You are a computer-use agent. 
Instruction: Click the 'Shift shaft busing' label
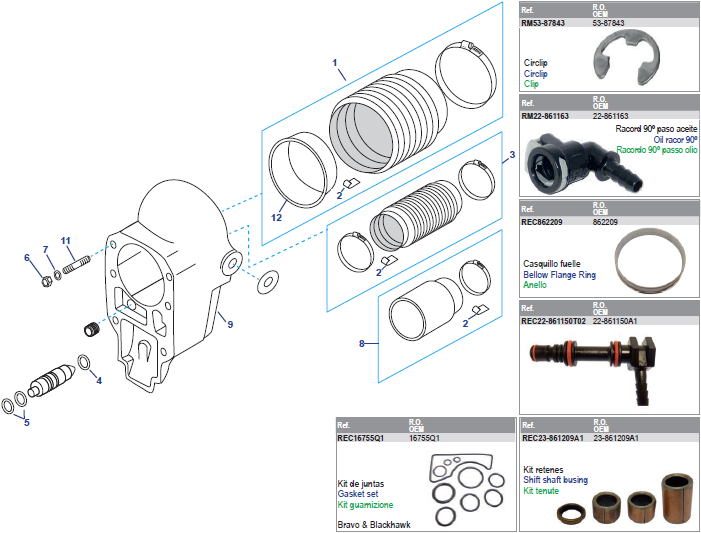pyautogui.click(x=555, y=480)
